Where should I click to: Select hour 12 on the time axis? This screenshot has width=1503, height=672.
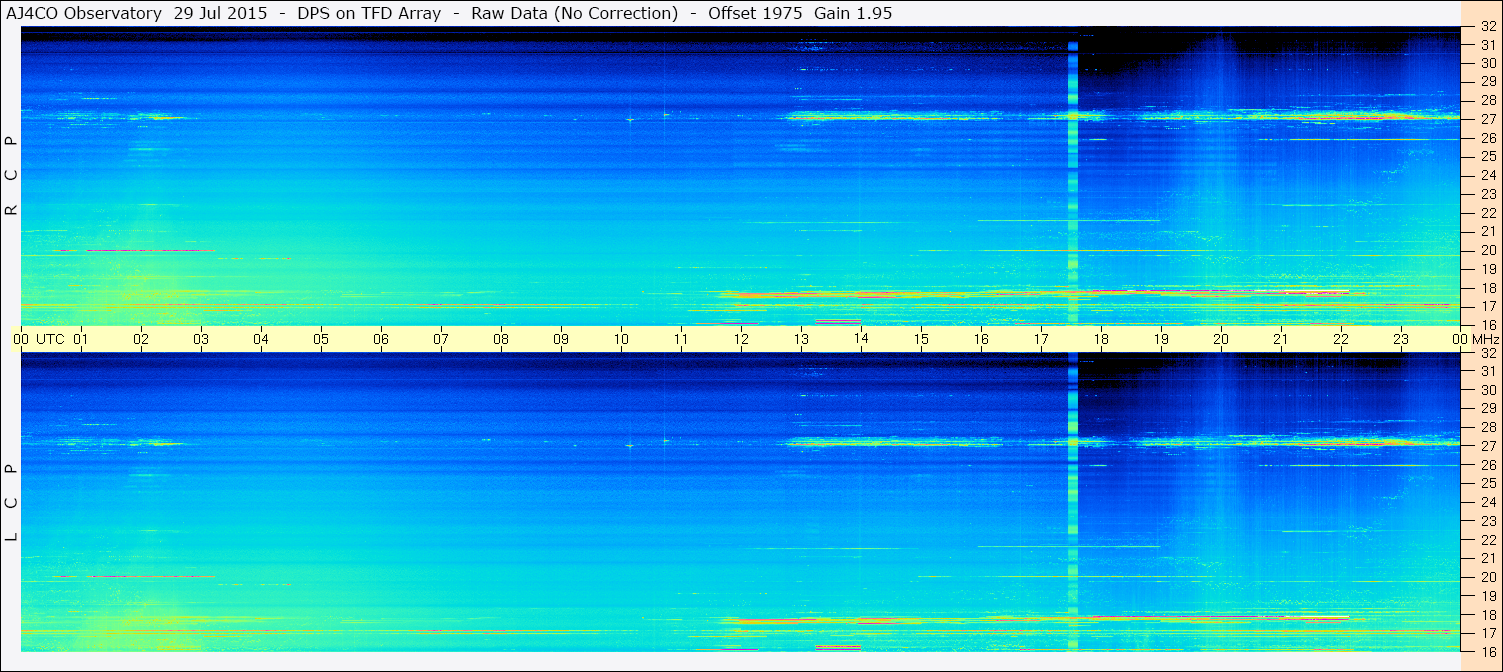coord(741,339)
